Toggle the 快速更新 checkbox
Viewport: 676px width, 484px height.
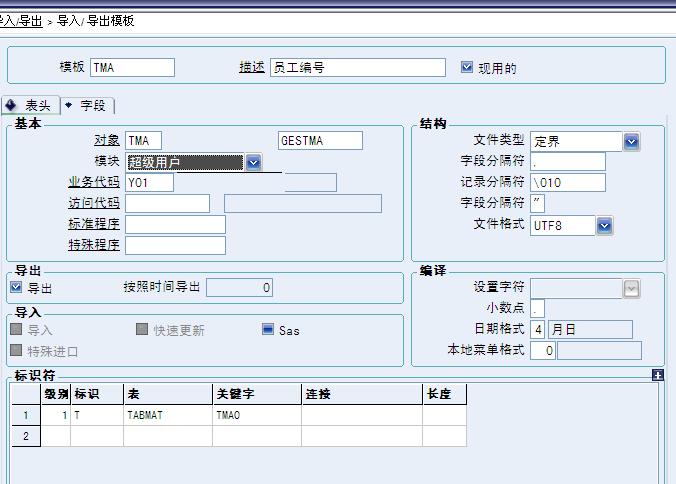click(142, 330)
